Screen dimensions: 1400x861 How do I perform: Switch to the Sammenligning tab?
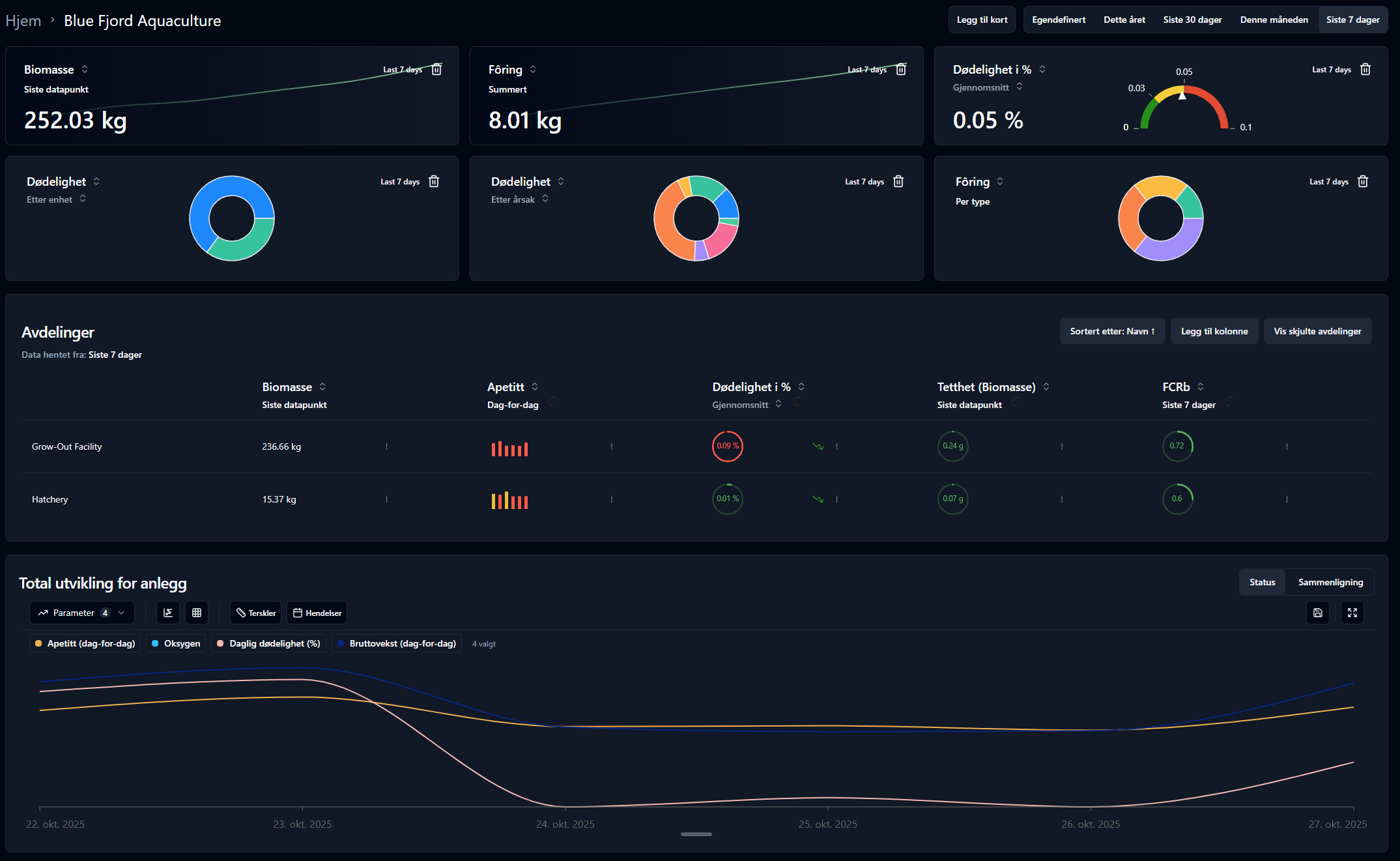[1330, 582]
